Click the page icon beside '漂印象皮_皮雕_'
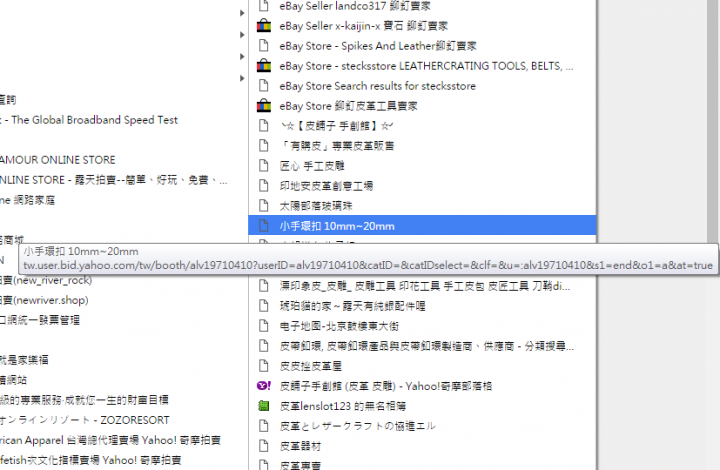 click(x=264, y=285)
